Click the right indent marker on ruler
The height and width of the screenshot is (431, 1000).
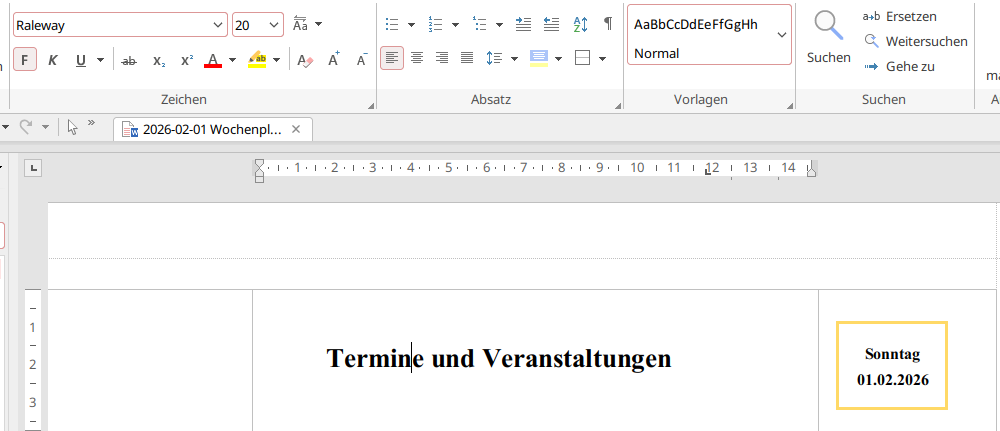(x=811, y=171)
